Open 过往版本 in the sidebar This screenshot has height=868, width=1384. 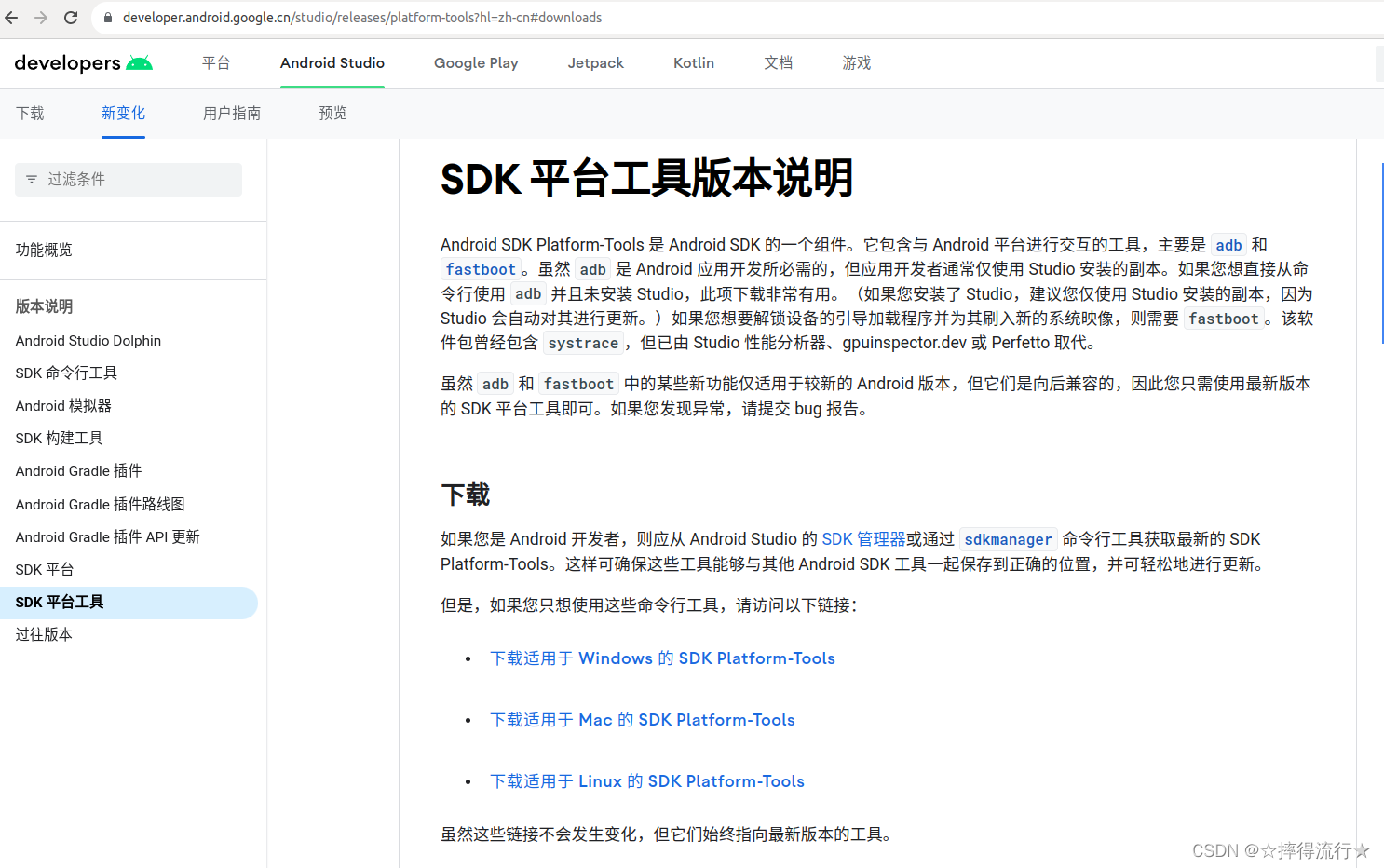[x=44, y=635]
